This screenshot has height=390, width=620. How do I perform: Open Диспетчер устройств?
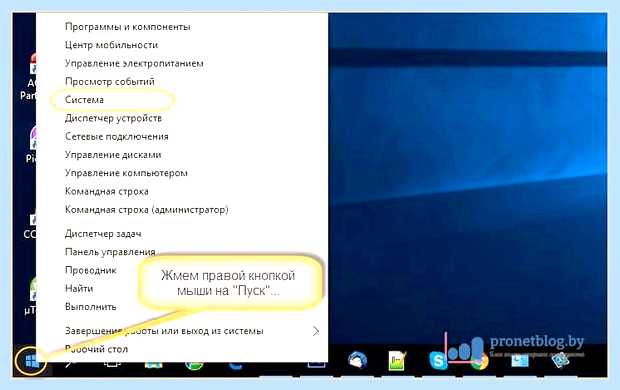[113, 118]
